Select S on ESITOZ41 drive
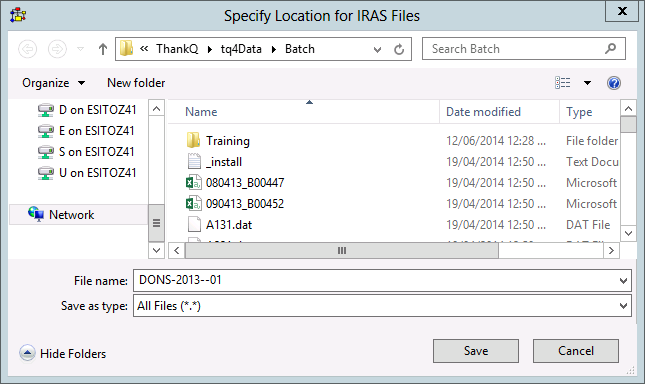The image size is (645, 384). 86,152
